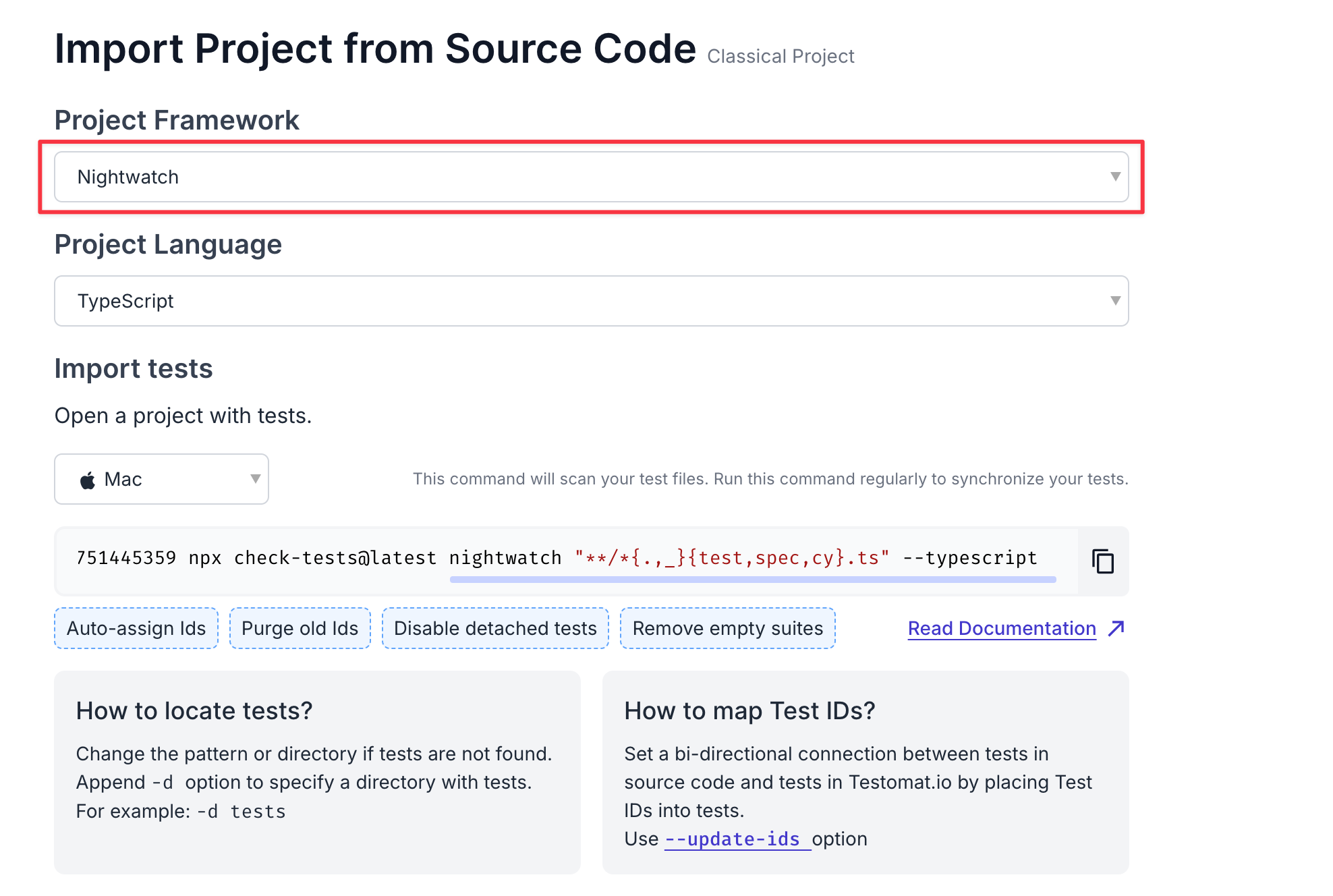Click the horizontal scrollbar under the command
1333x896 pixels.
pyautogui.click(x=753, y=580)
